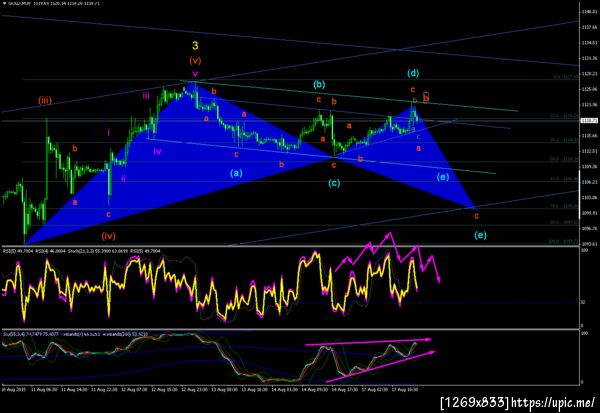Click "17 Aug 02:00" on the time axis
The image size is (600, 413).
tap(375, 389)
